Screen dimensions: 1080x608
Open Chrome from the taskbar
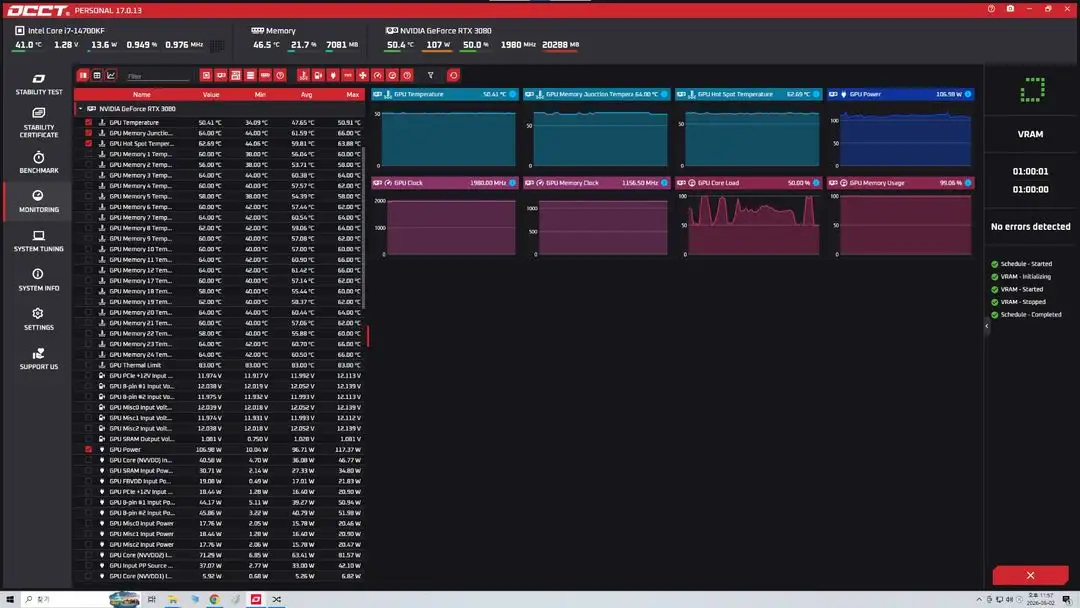214,600
